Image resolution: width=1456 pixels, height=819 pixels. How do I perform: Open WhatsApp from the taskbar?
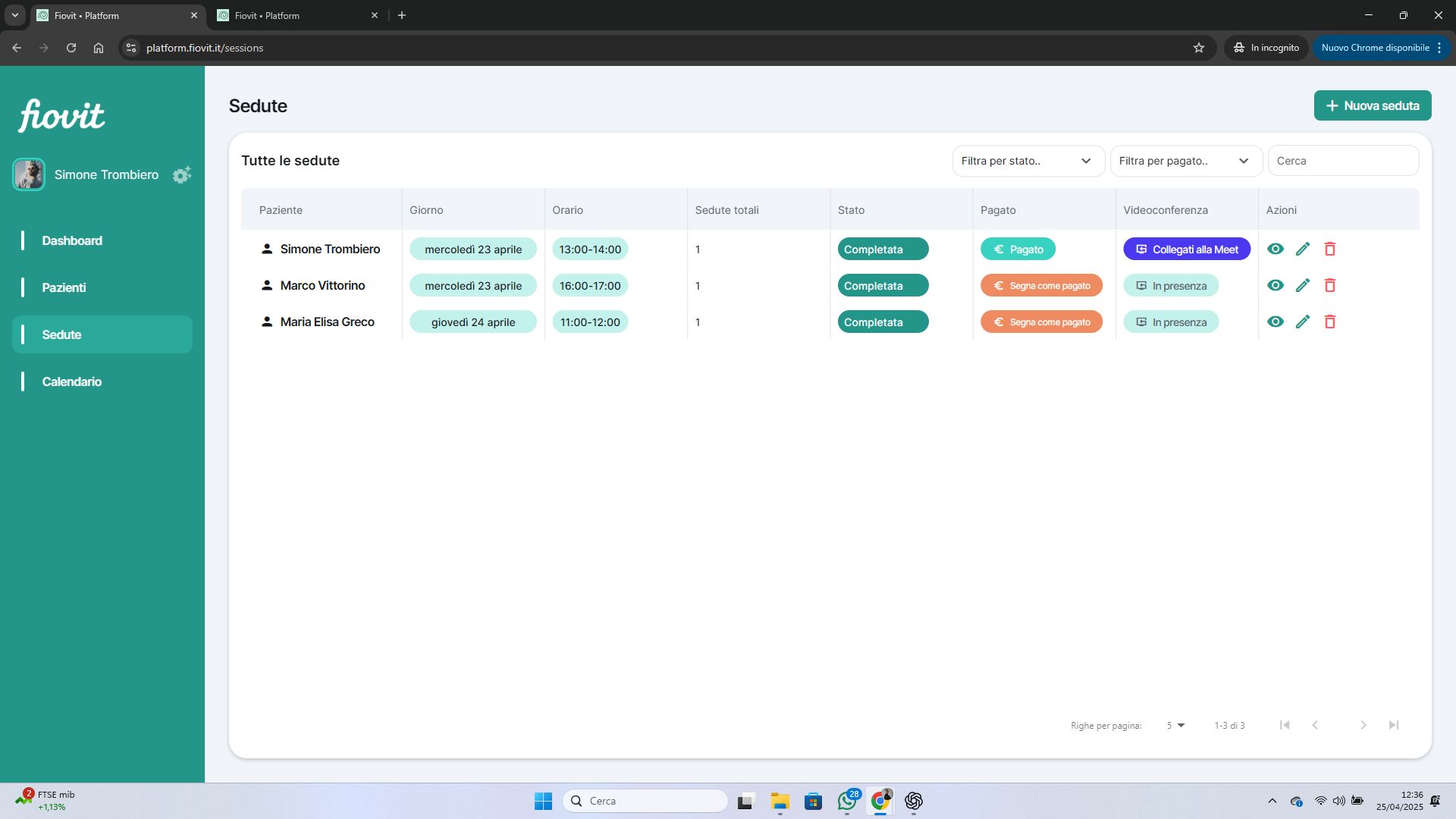point(847,801)
